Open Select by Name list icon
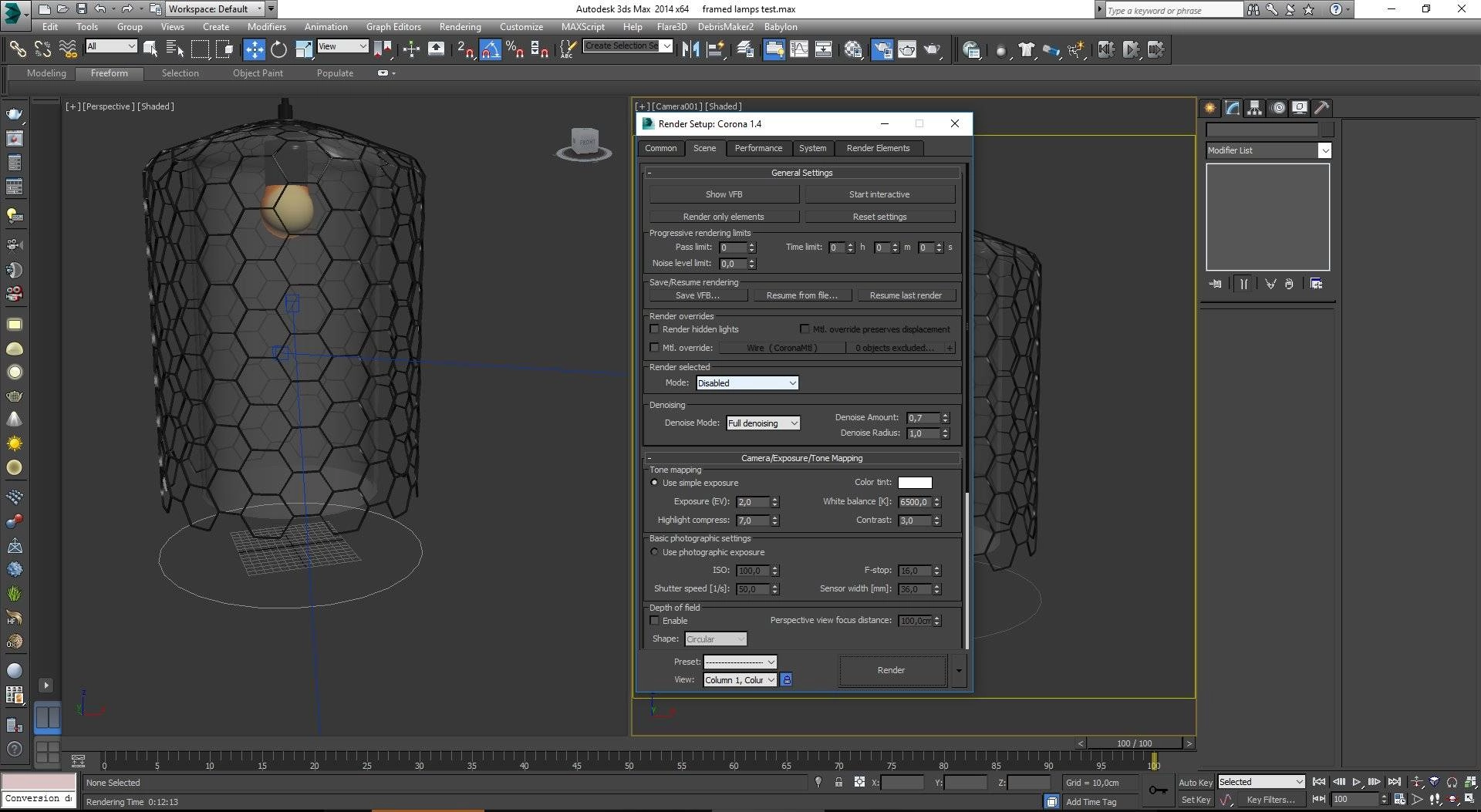1481x812 pixels. [x=175, y=49]
